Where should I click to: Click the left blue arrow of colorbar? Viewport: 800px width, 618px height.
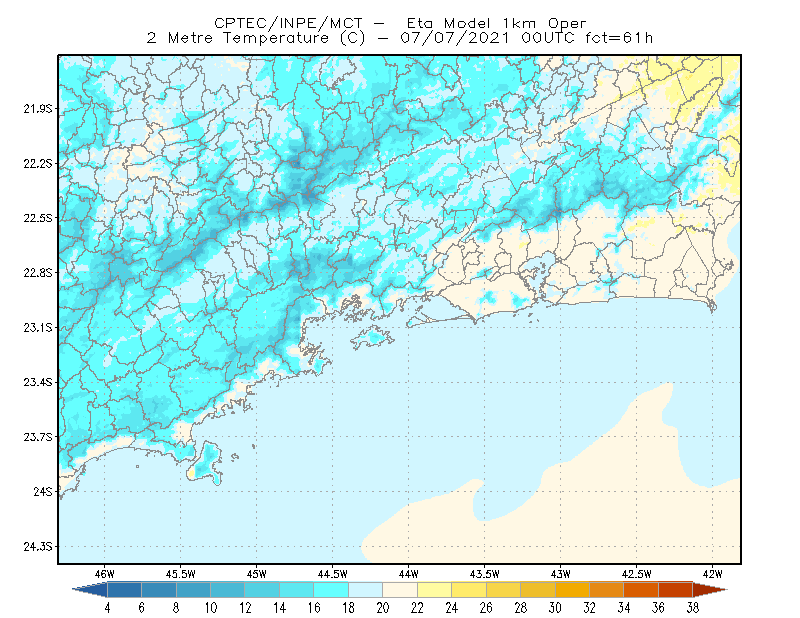point(90,590)
